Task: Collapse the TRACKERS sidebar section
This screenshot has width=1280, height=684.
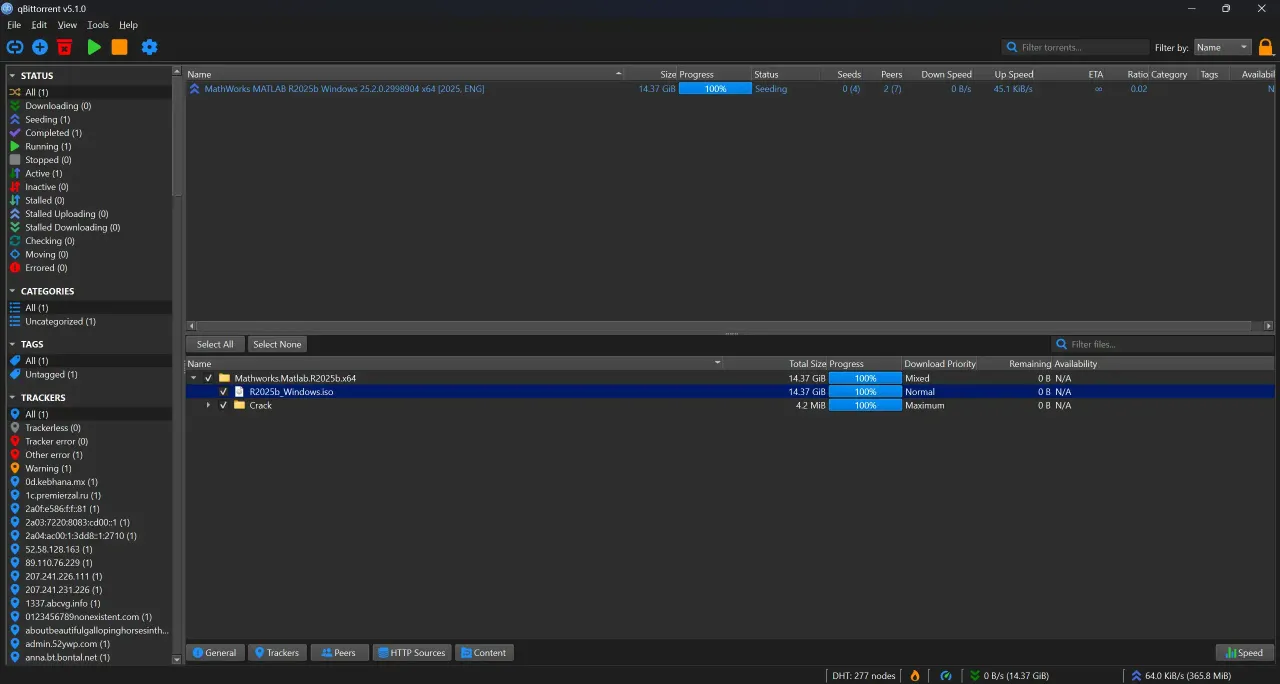Action: point(12,398)
